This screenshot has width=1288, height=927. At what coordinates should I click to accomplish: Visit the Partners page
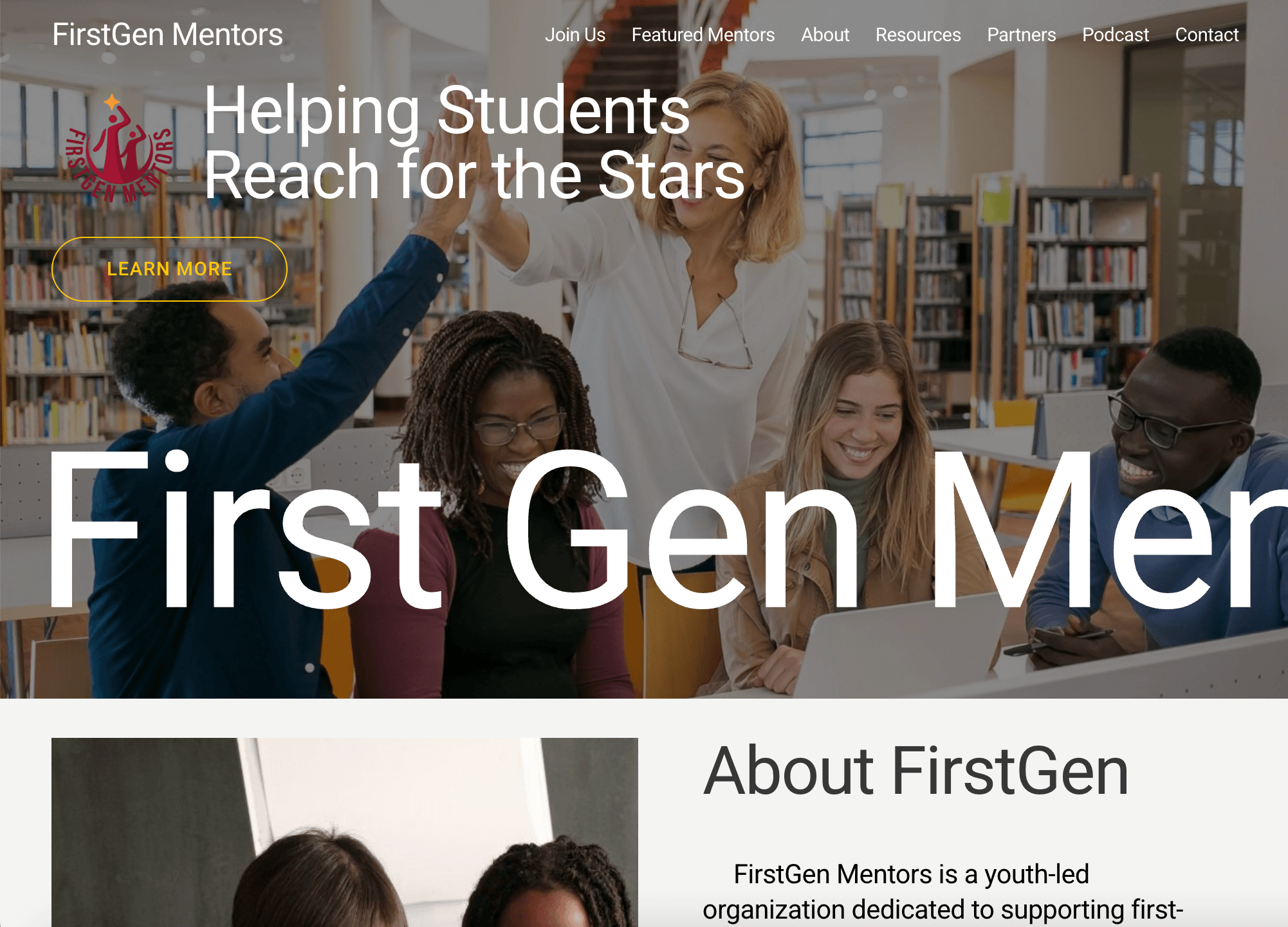point(1022,35)
